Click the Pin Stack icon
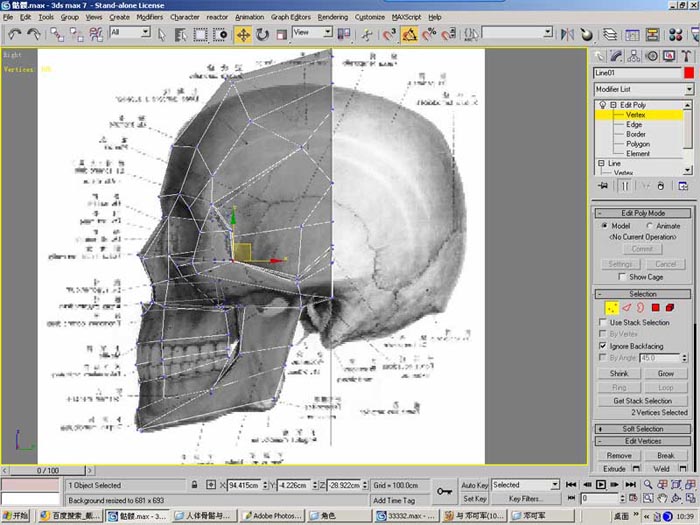The image size is (700, 525). (603, 186)
